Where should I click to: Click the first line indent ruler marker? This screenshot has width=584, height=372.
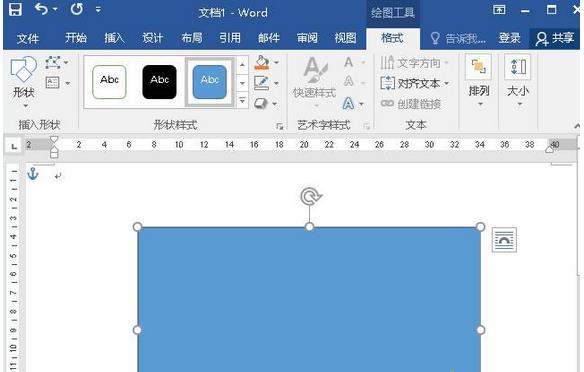point(54,140)
